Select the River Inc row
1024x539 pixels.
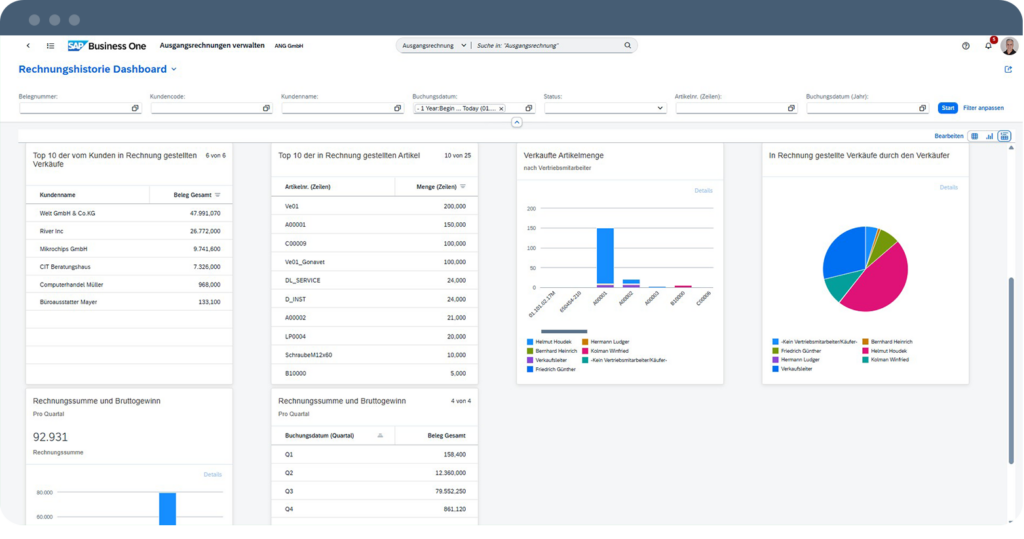(129, 231)
